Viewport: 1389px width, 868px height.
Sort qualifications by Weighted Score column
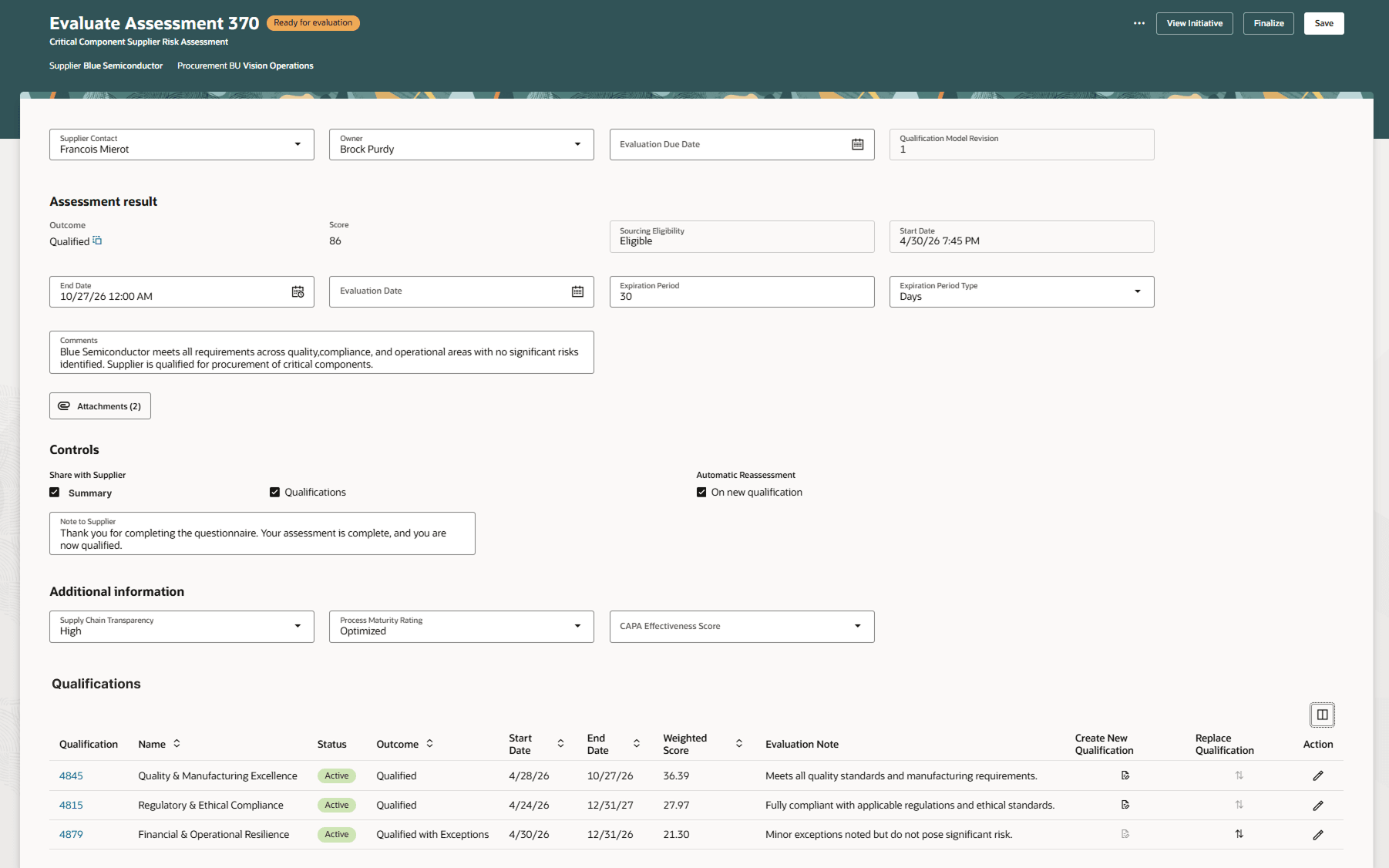point(739,744)
